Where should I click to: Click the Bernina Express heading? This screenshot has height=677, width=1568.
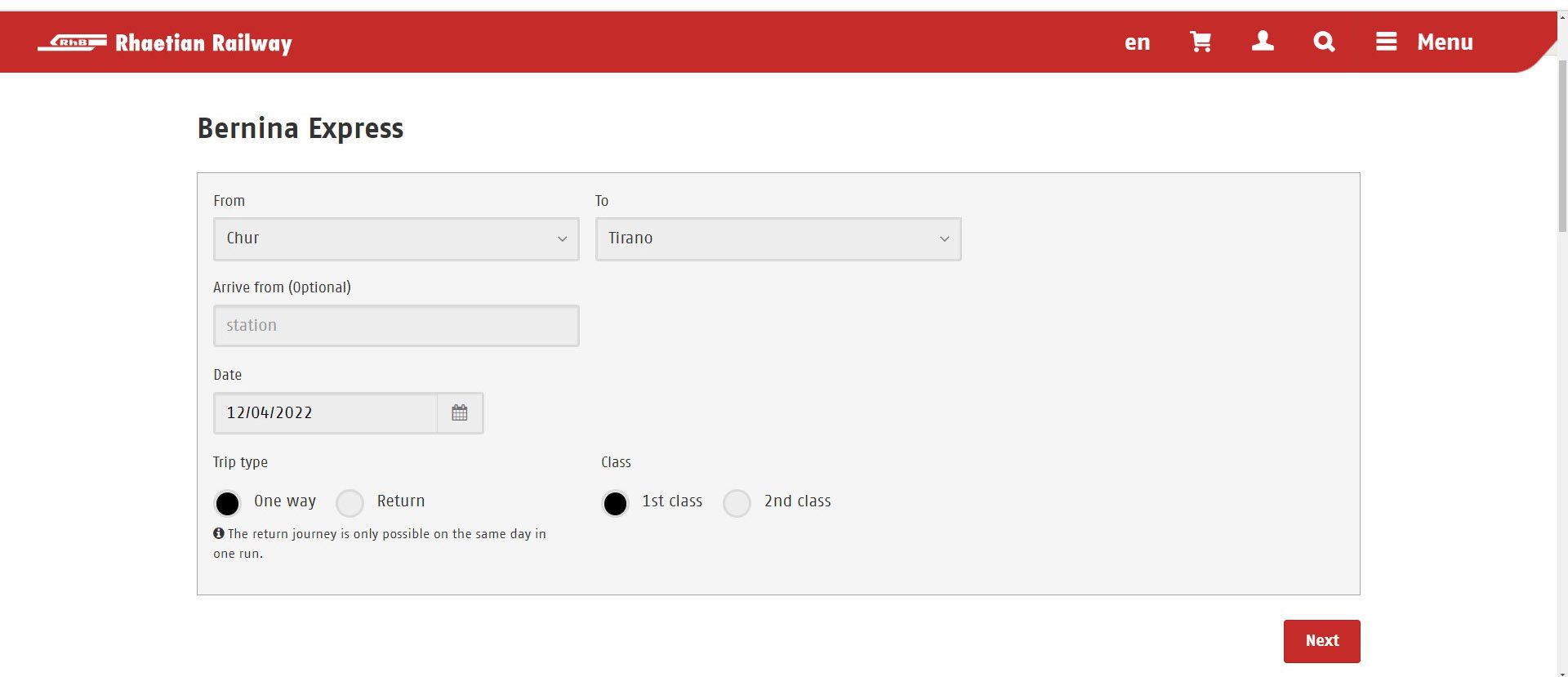coord(301,128)
